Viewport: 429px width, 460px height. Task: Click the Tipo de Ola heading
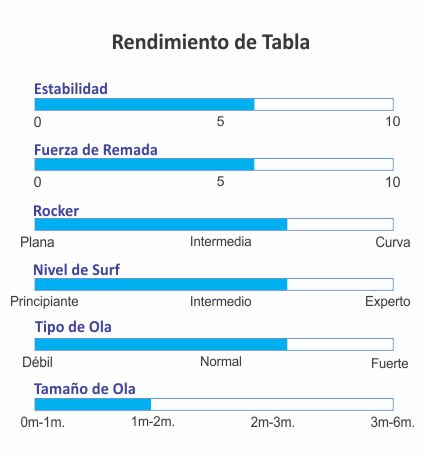click(73, 327)
